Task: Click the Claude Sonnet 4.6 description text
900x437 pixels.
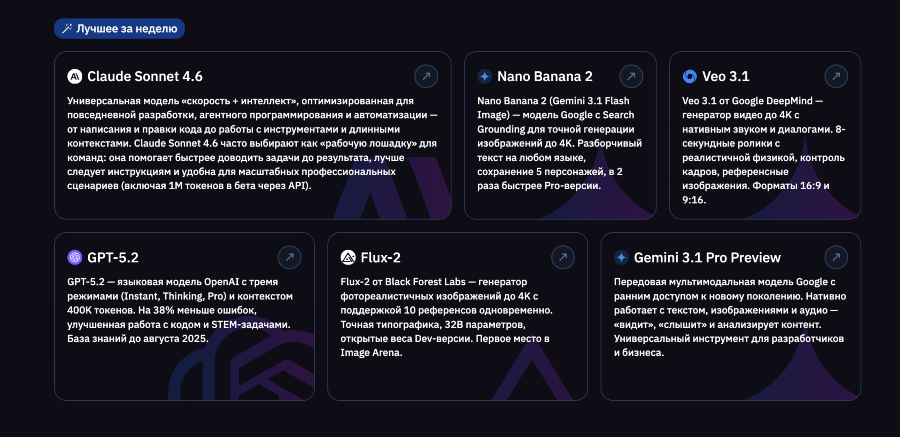Action: 252,144
